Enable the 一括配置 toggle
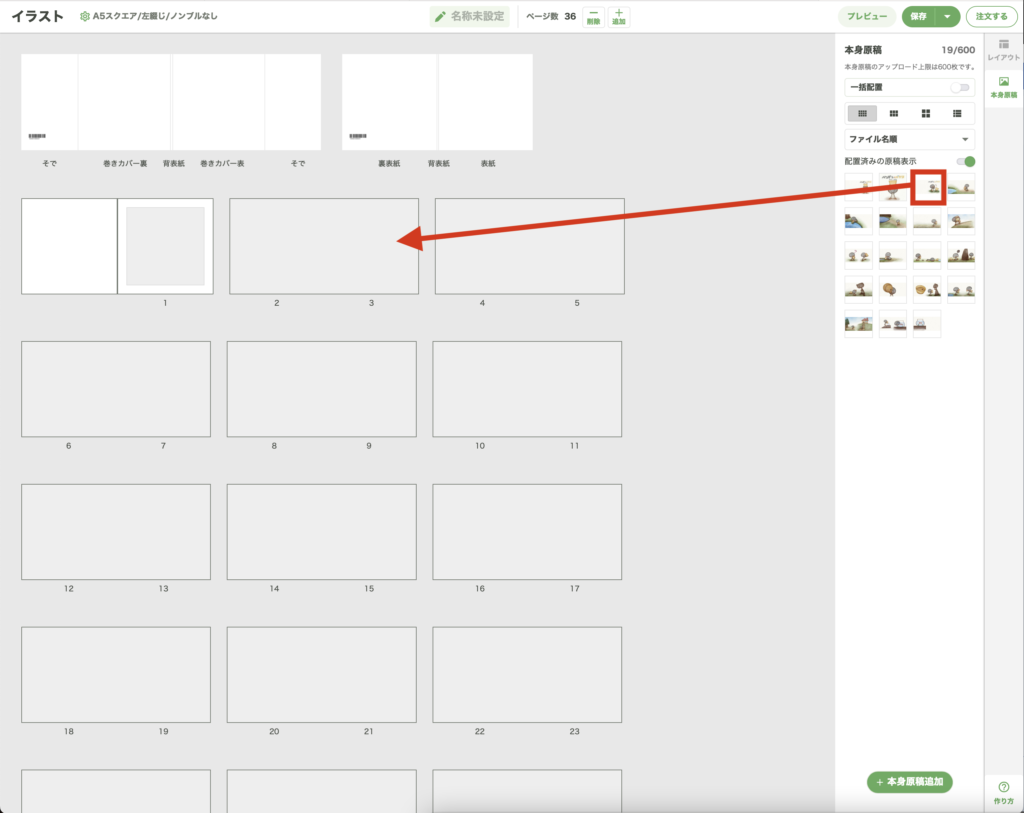 tap(962, 87)
